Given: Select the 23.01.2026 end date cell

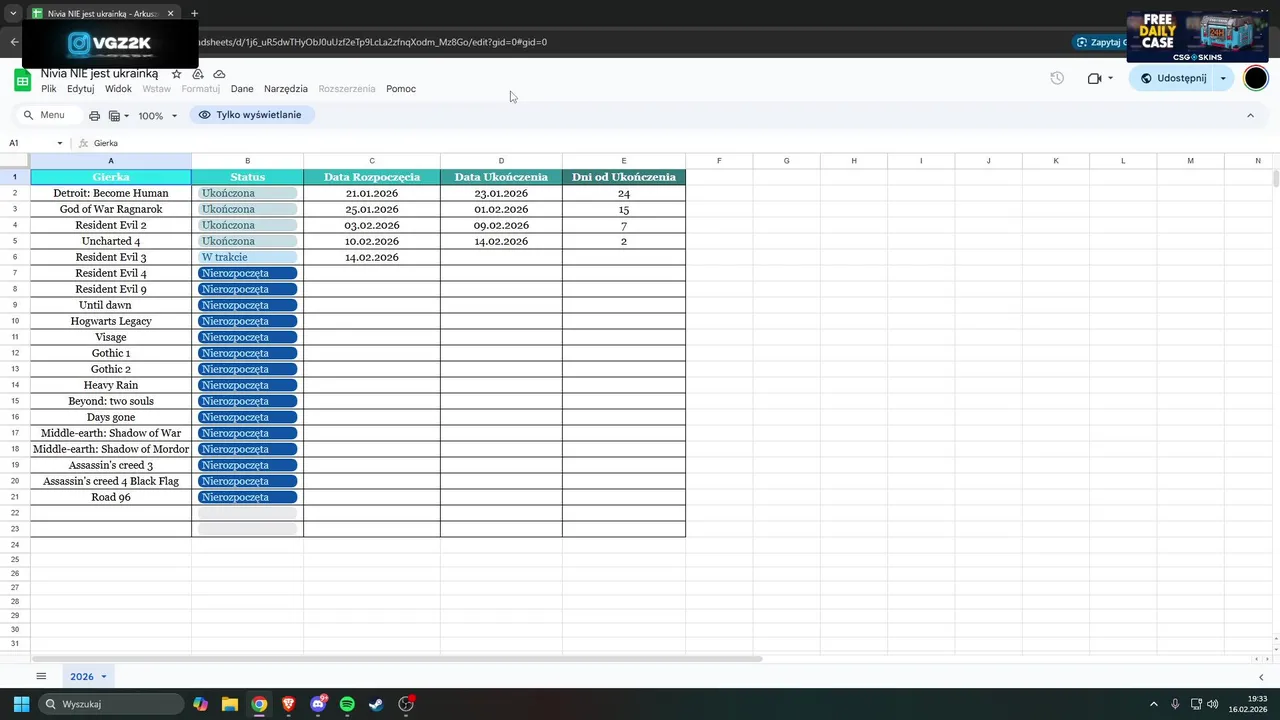Looking at the screenshot, I should 501,193.
